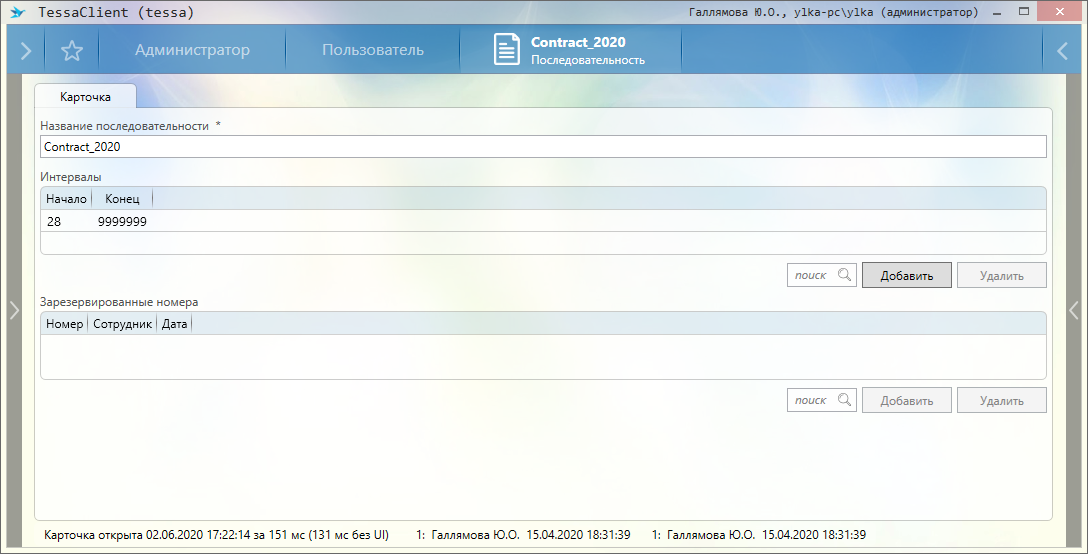Click the Contract_2020 document icon

(508, 50)
